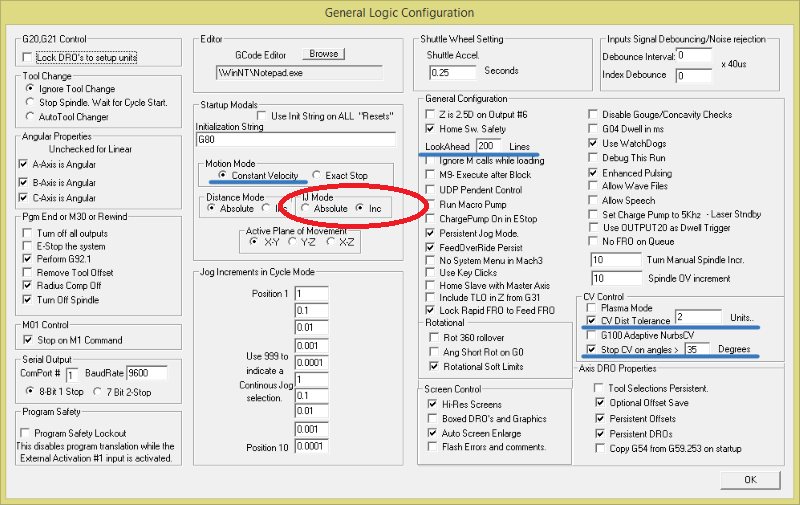This screenshot has width=800, height=505.
Task: Select X-Z active plane
Action: click(331, 241)
